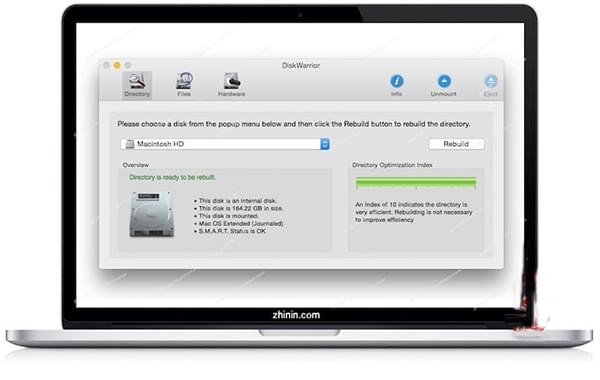Click the "An index of 10 indicates" description

point(414,212)
